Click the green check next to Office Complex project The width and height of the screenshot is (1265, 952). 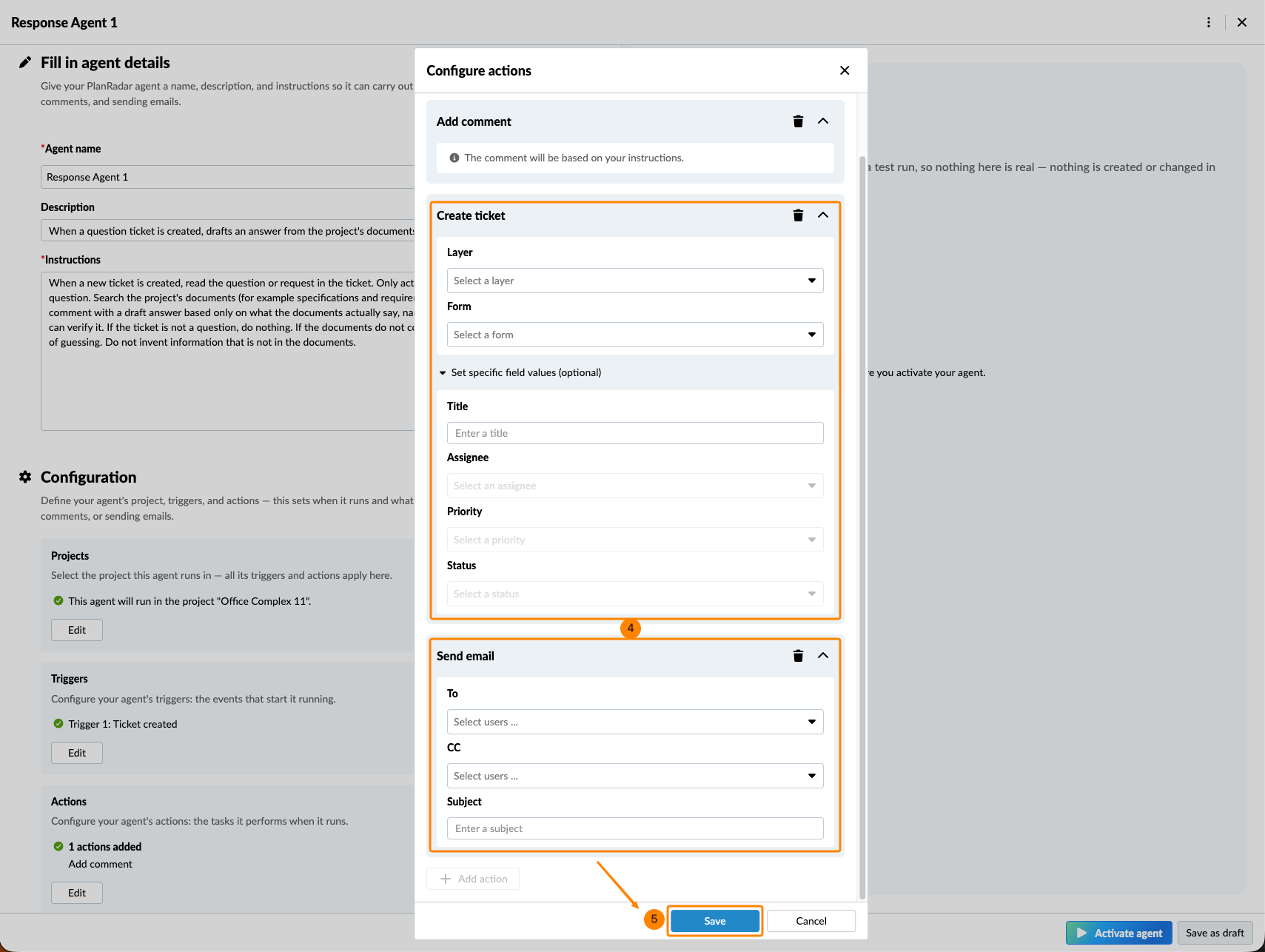[x=58, y=600]
